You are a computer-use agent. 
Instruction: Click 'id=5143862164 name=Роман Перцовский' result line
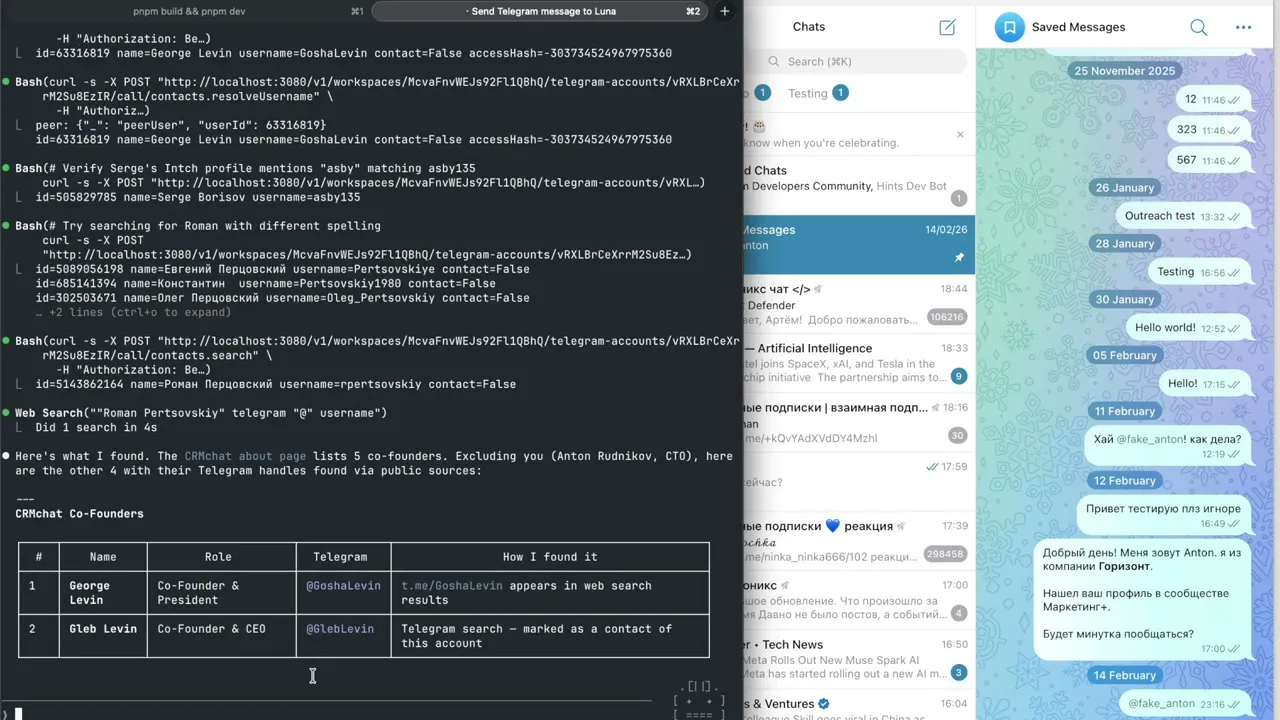click(x=276, y=384)
